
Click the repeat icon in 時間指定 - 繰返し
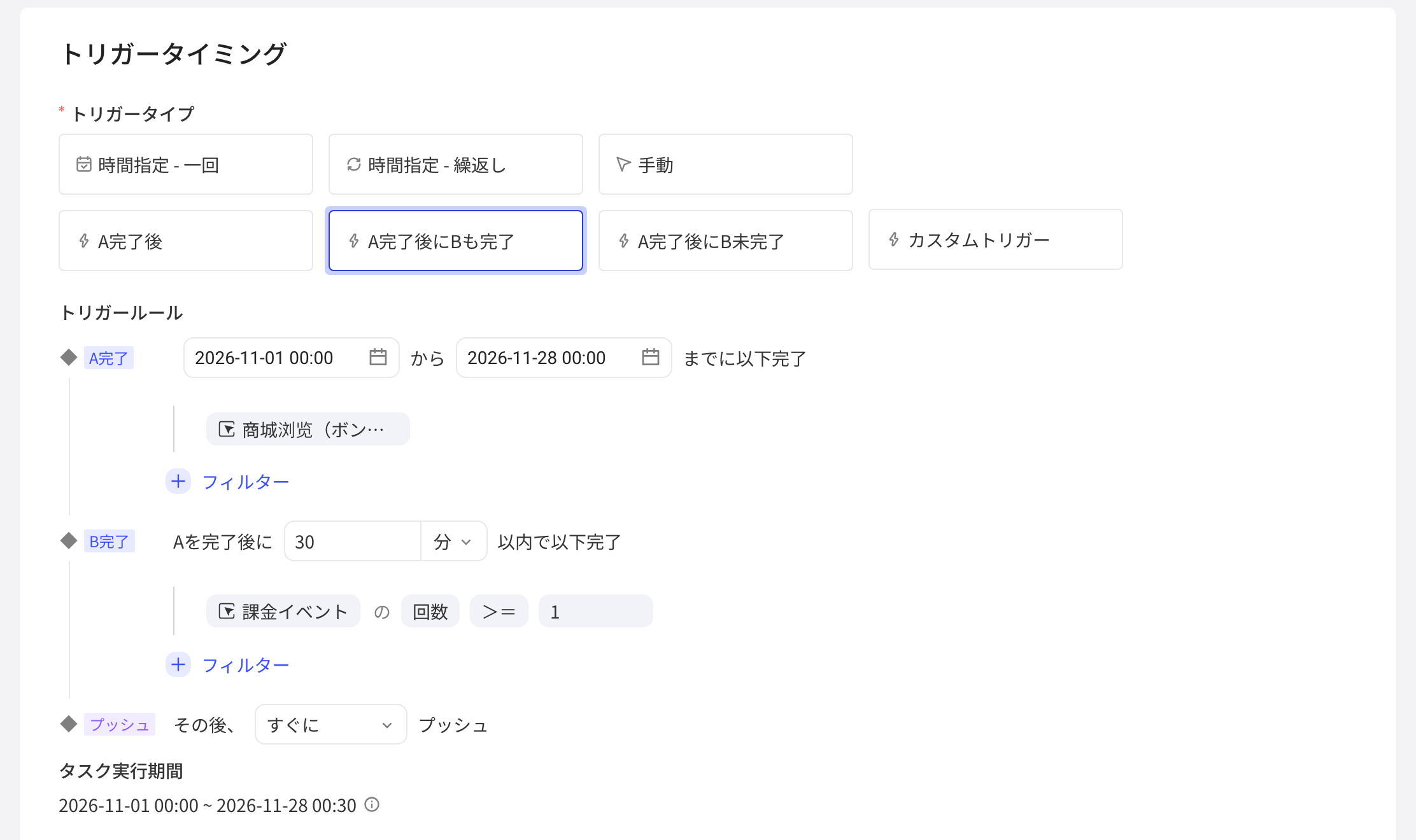tap(354, 164)
